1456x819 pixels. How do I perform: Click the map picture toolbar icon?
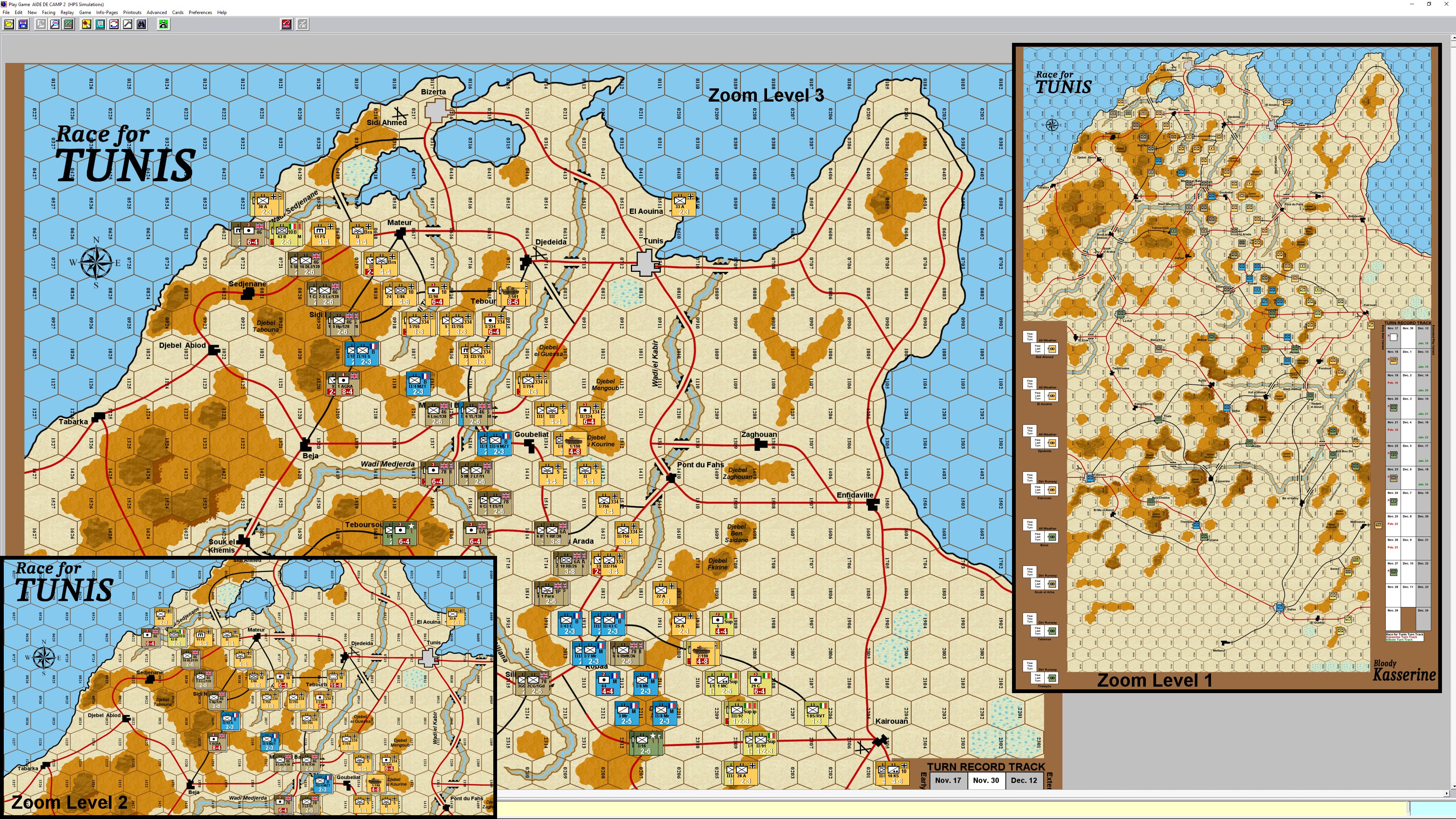68,24
